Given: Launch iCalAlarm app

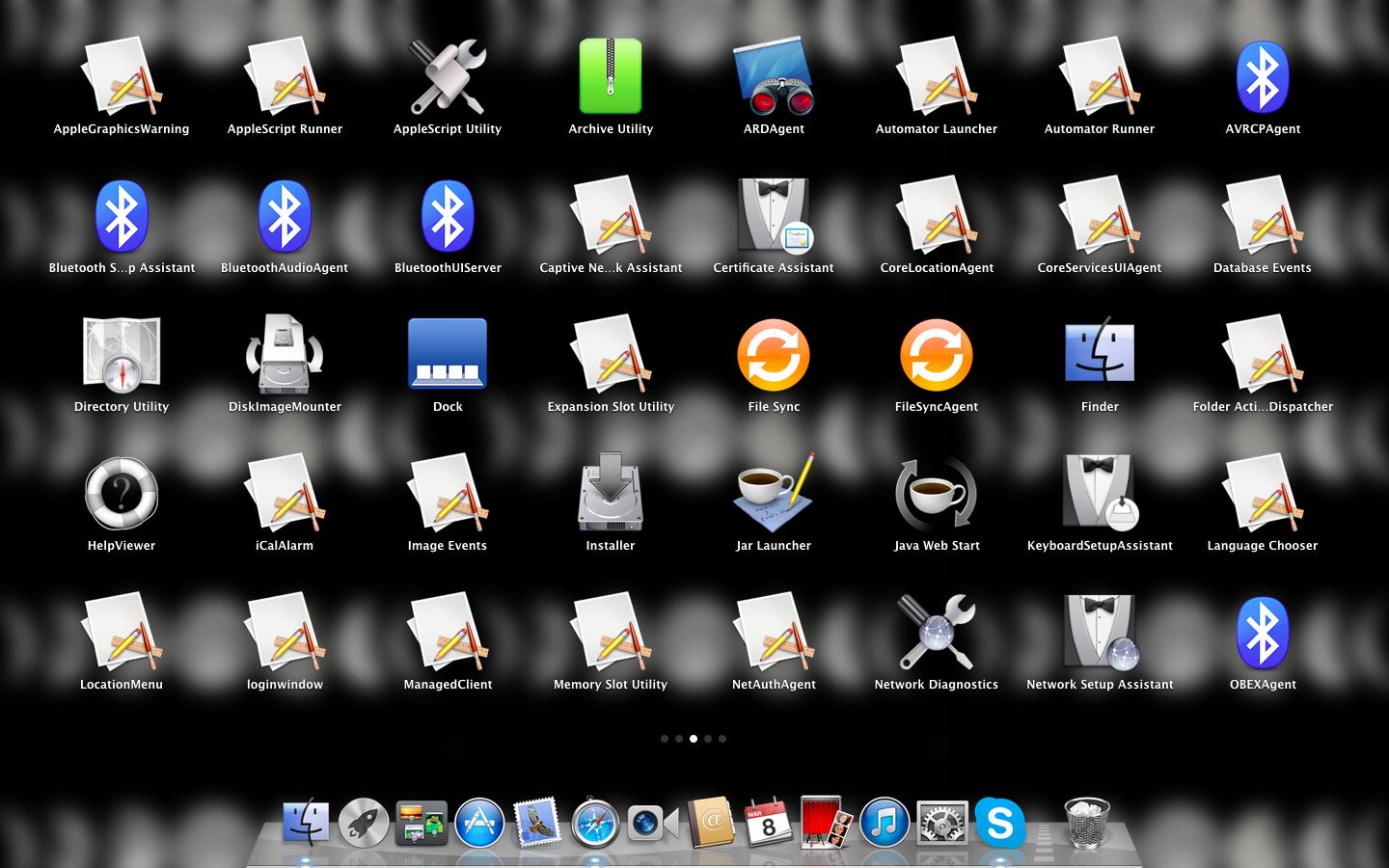Looking at the screenshot, I should (285, 493).
